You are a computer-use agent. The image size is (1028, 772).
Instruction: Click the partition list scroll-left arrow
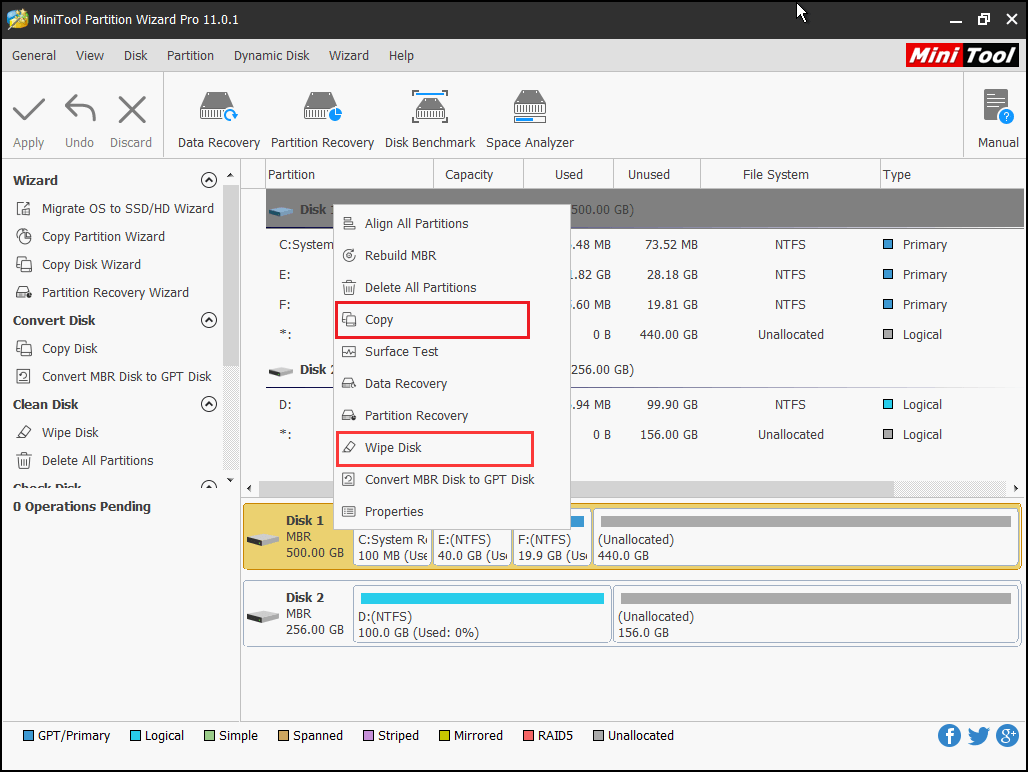249,488
